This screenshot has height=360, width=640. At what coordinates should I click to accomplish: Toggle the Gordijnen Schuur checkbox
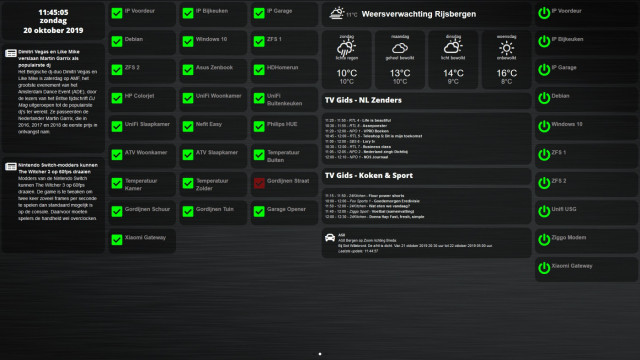pyautogui.click(x=117, y=211)
